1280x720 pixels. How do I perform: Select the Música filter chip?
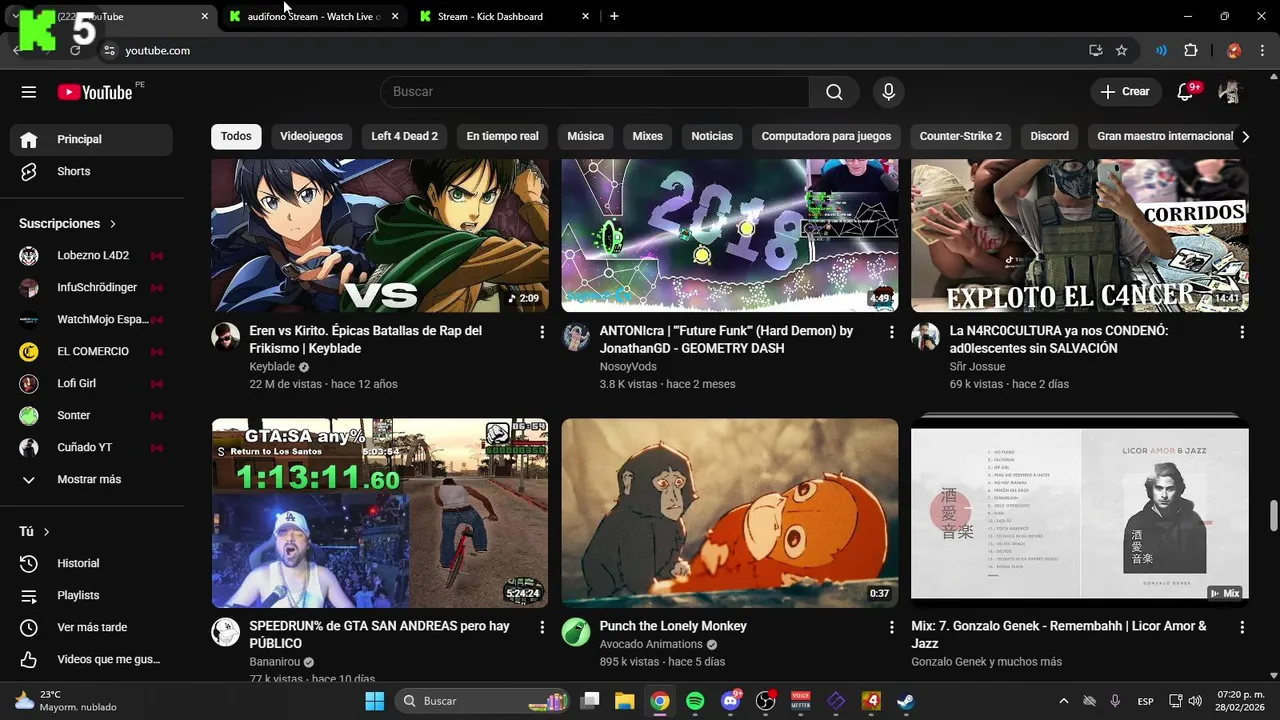click(585, 136)
